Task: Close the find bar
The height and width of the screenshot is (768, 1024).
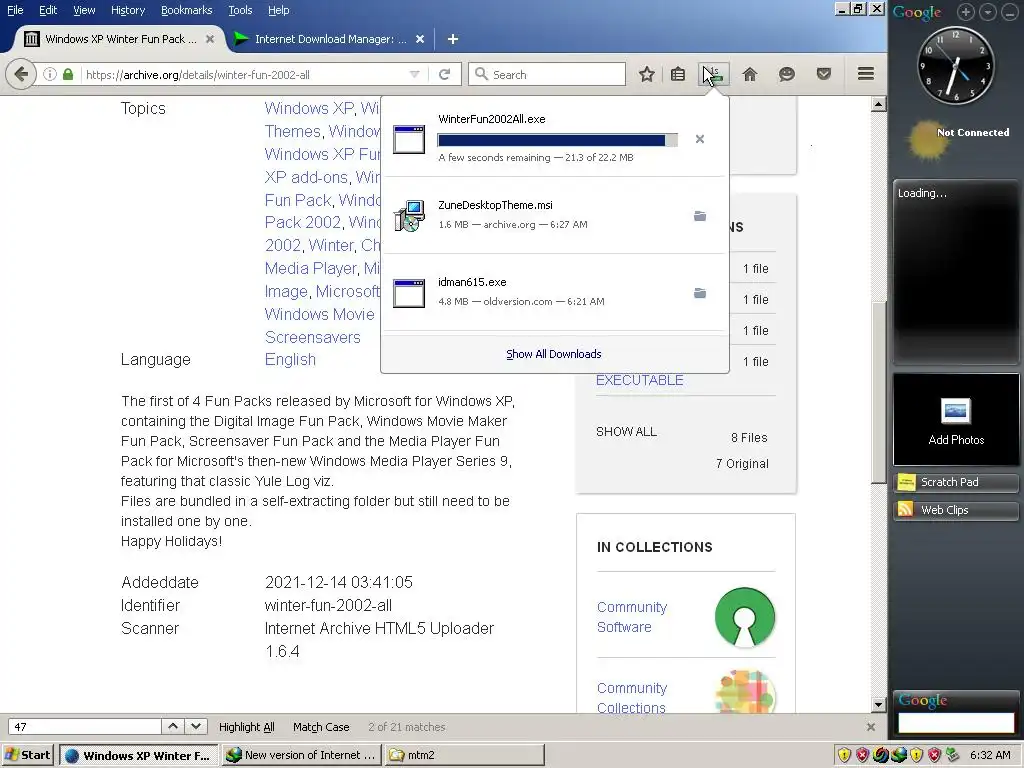Action: point(871,727)
